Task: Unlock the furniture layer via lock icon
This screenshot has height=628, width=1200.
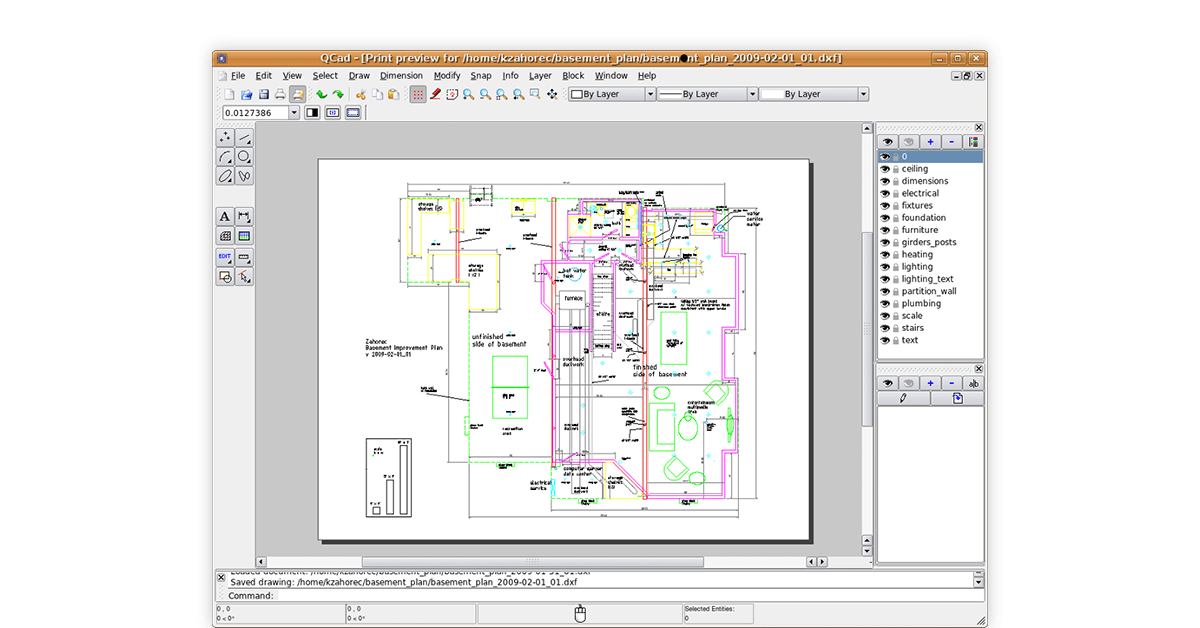Action: tap(896, 230)
